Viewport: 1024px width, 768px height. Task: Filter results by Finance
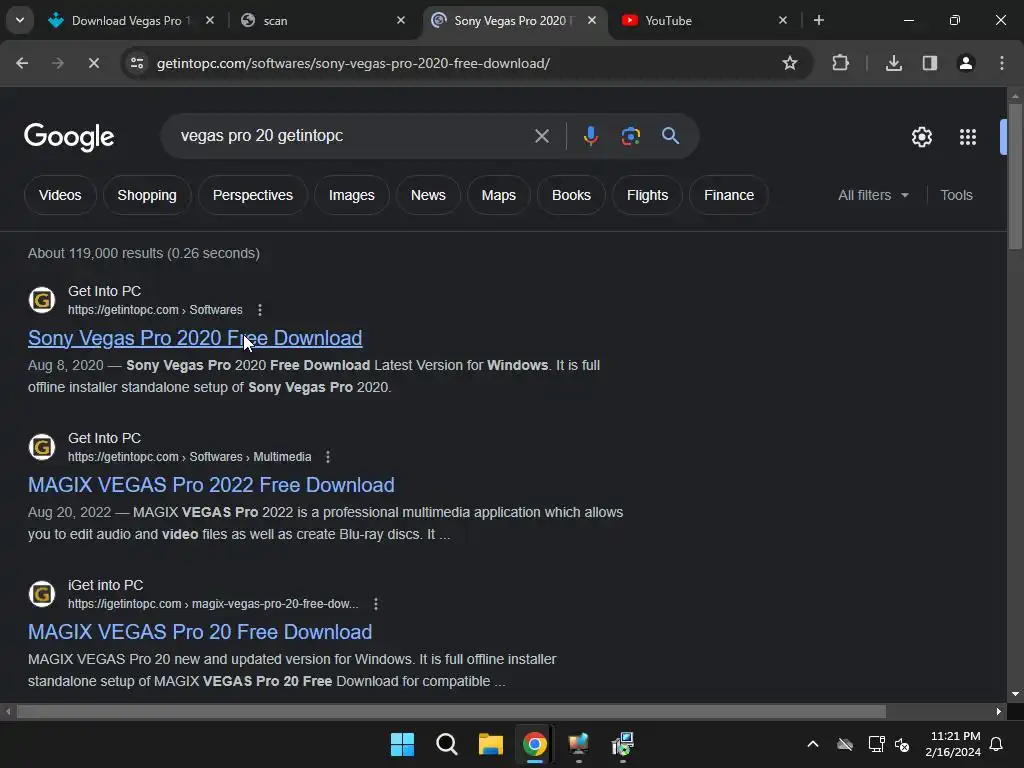(729, 195)
